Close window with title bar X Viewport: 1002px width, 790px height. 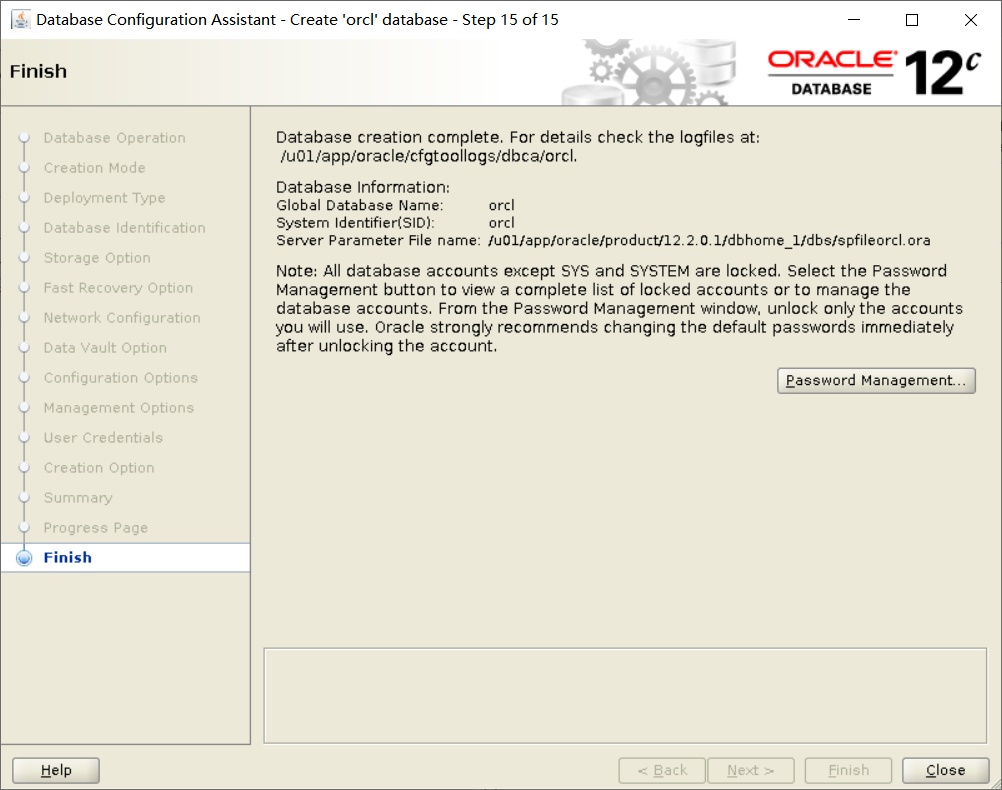point(971,20)
